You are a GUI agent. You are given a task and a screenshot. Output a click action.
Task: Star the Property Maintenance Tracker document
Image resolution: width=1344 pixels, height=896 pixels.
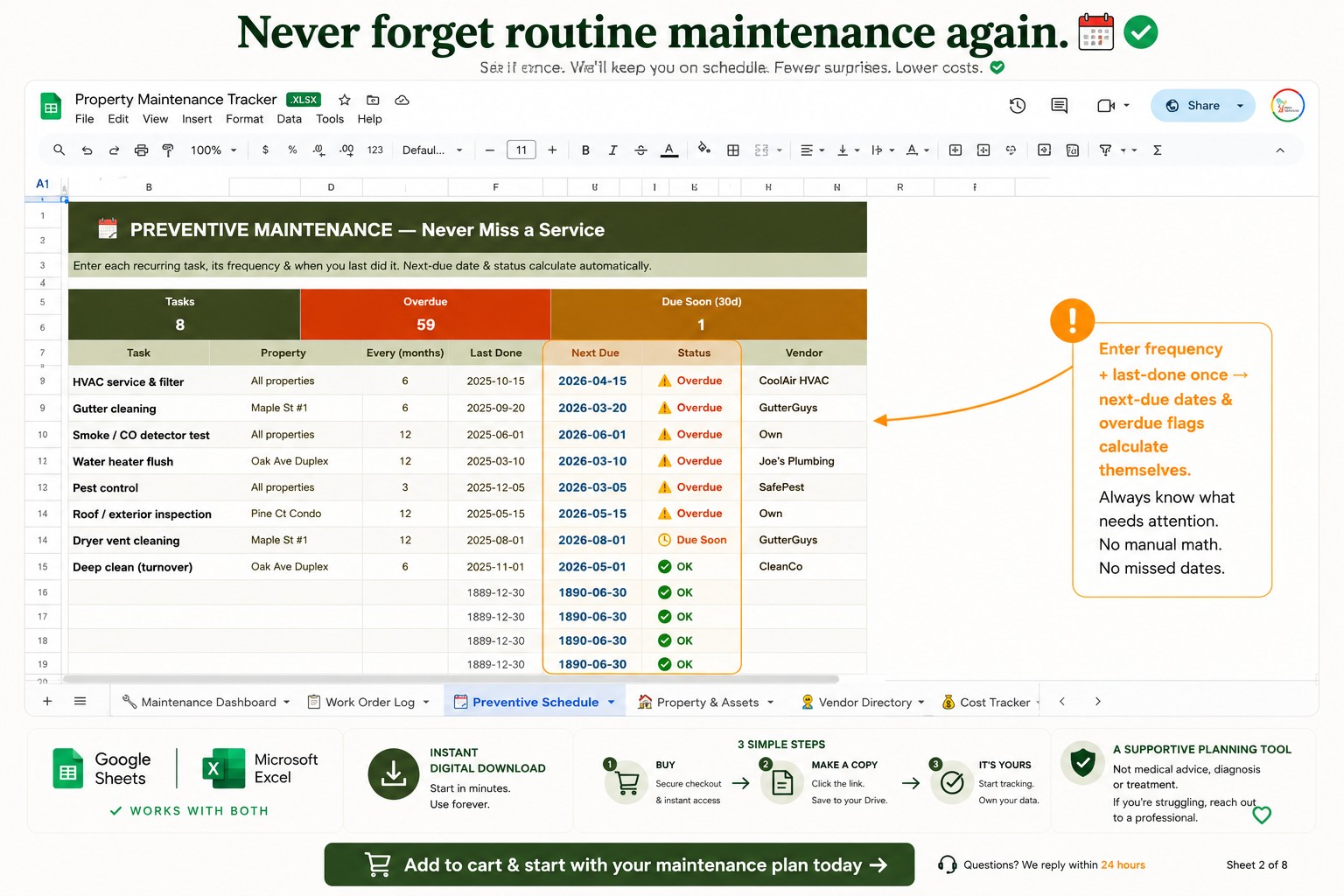point(345,100)
